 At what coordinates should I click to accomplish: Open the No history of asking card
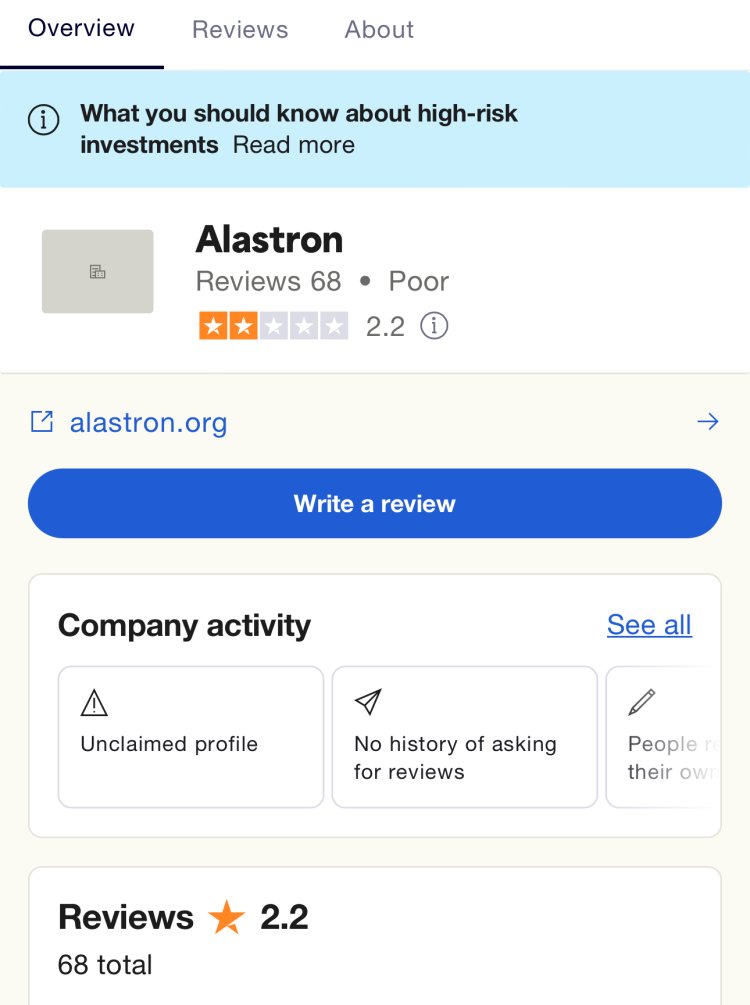tap(465, 737)
